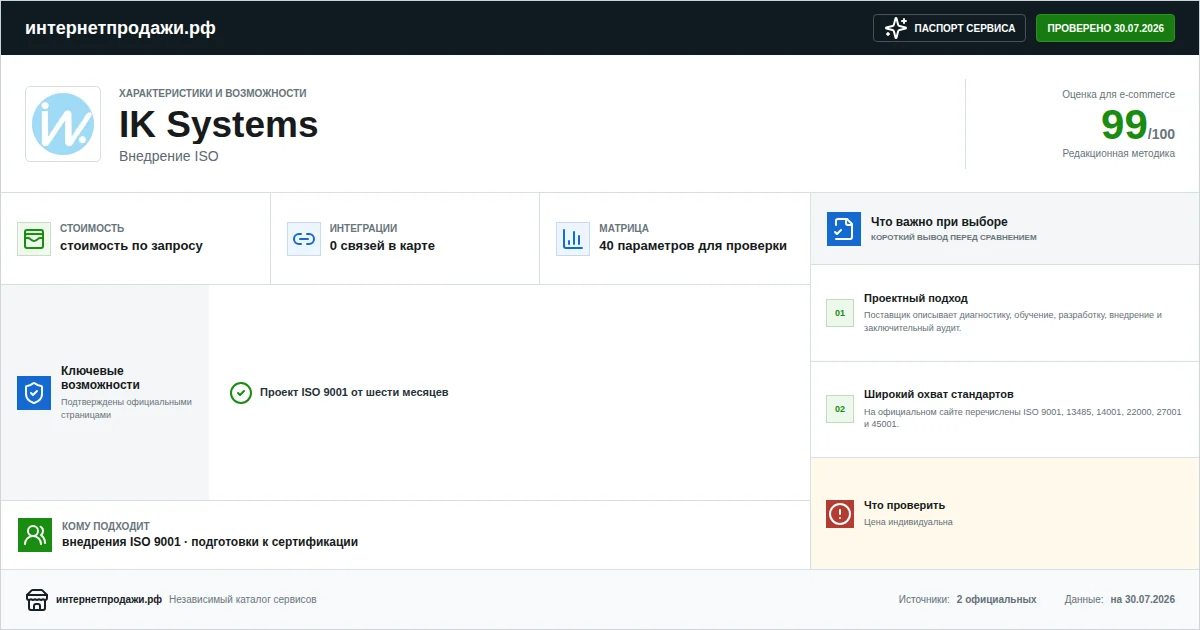This screenshot has width=1200, height=630.
Task: Click the Матрица bar chart icon
Action: [573, 239]
